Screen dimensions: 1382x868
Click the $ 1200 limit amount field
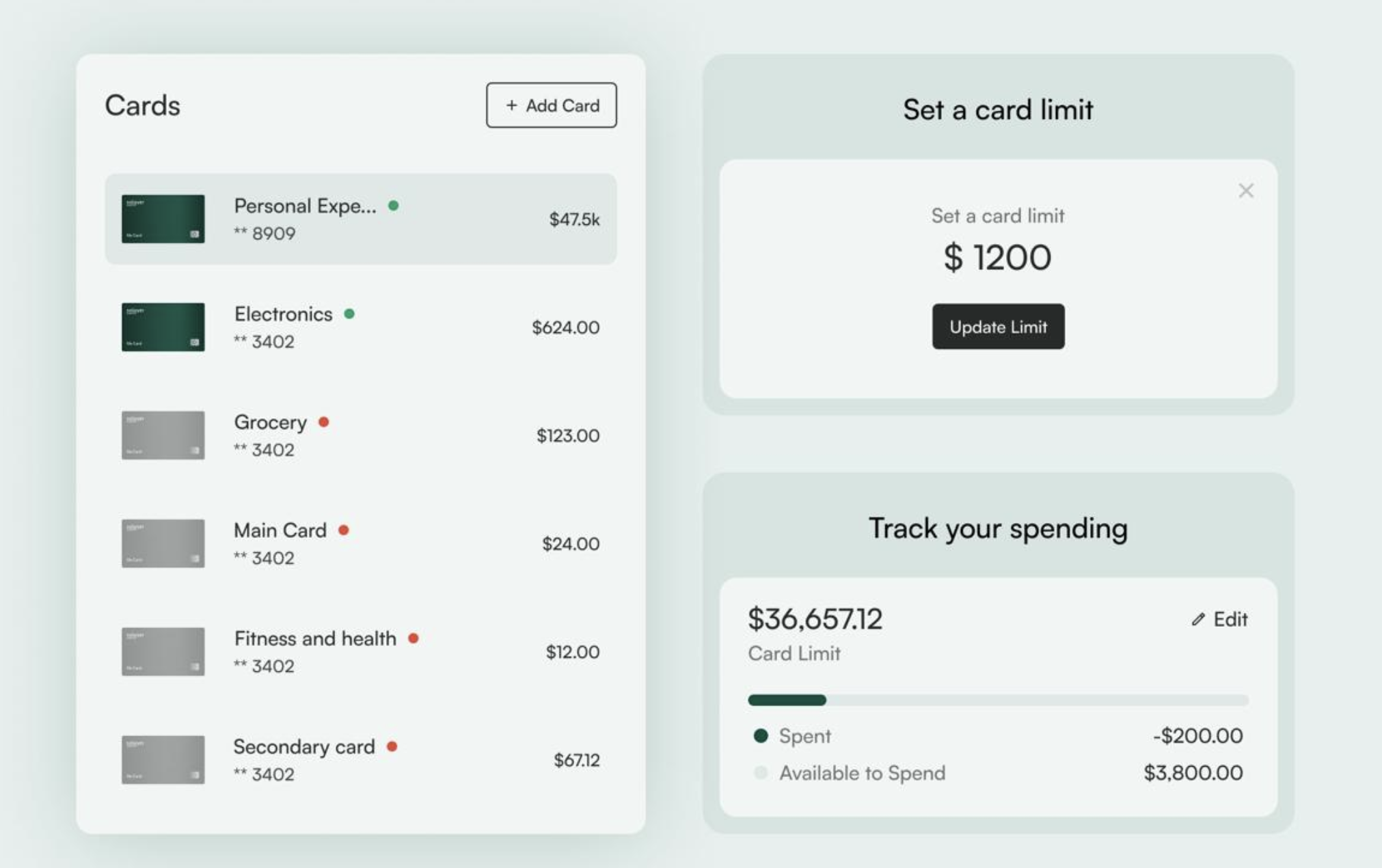pyautogui.click(x=997, y=258)
